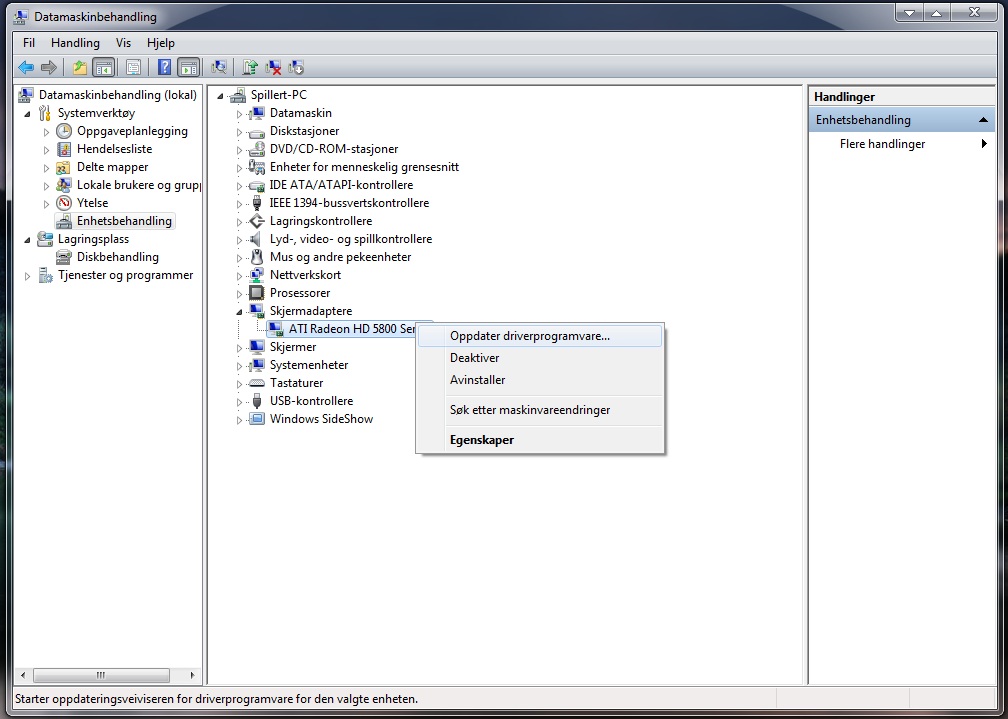The height and width of the screenshot is (719, 1008).
Task: Expand the Oppgaveplanlegging node arrow
Action: 46,132
